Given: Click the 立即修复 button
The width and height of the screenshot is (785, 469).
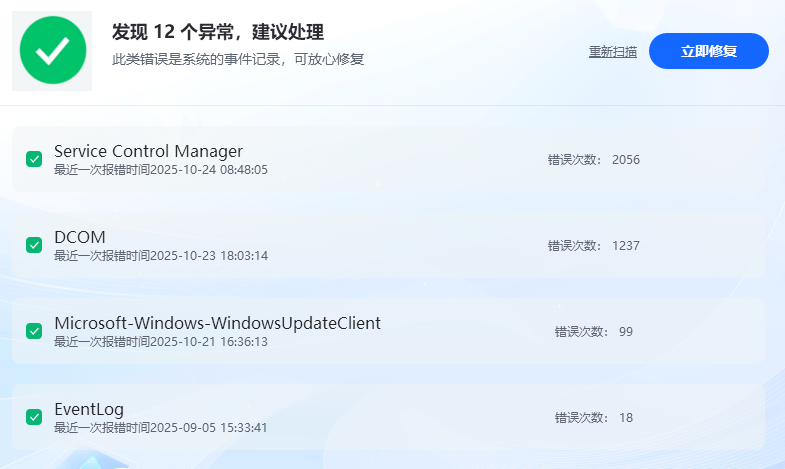Looking at the screenshot, I should 708,51.
